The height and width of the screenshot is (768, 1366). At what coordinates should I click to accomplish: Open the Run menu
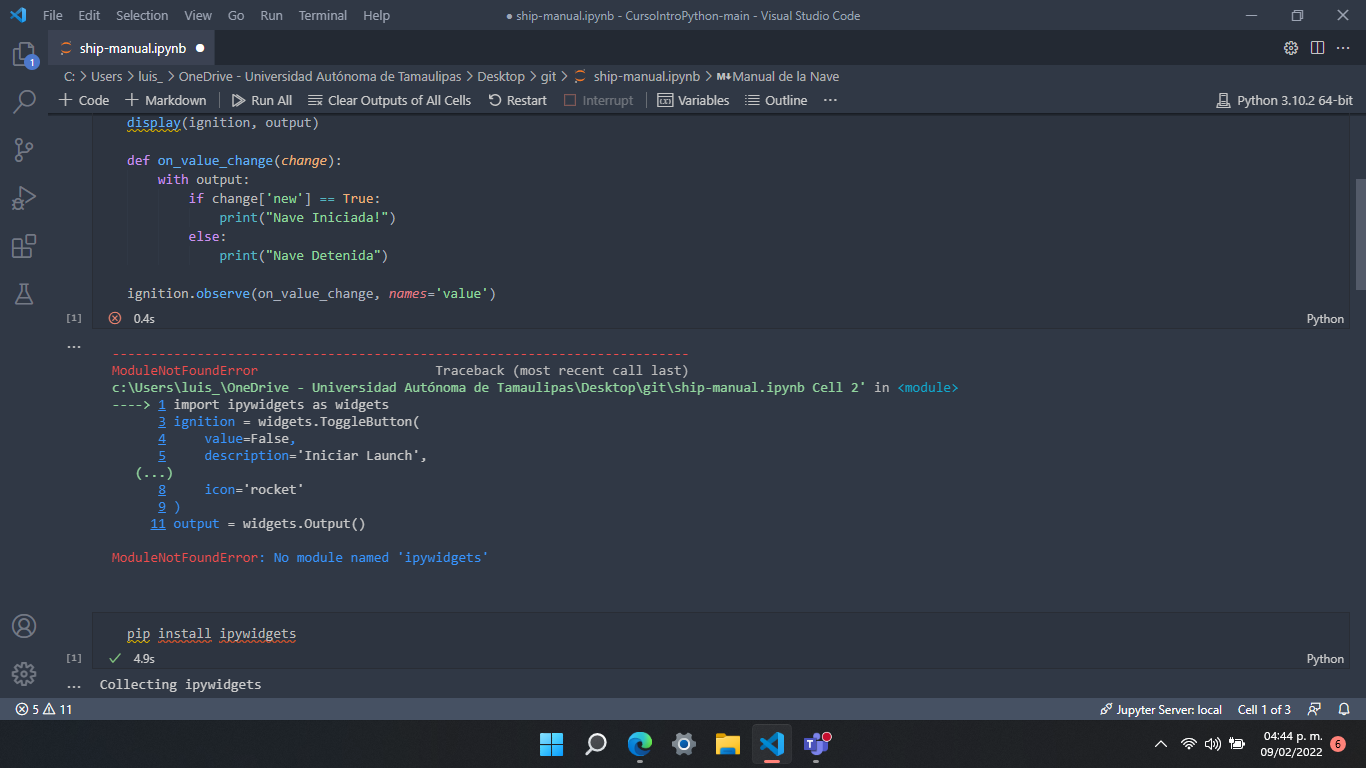click(x=271, y=15)
